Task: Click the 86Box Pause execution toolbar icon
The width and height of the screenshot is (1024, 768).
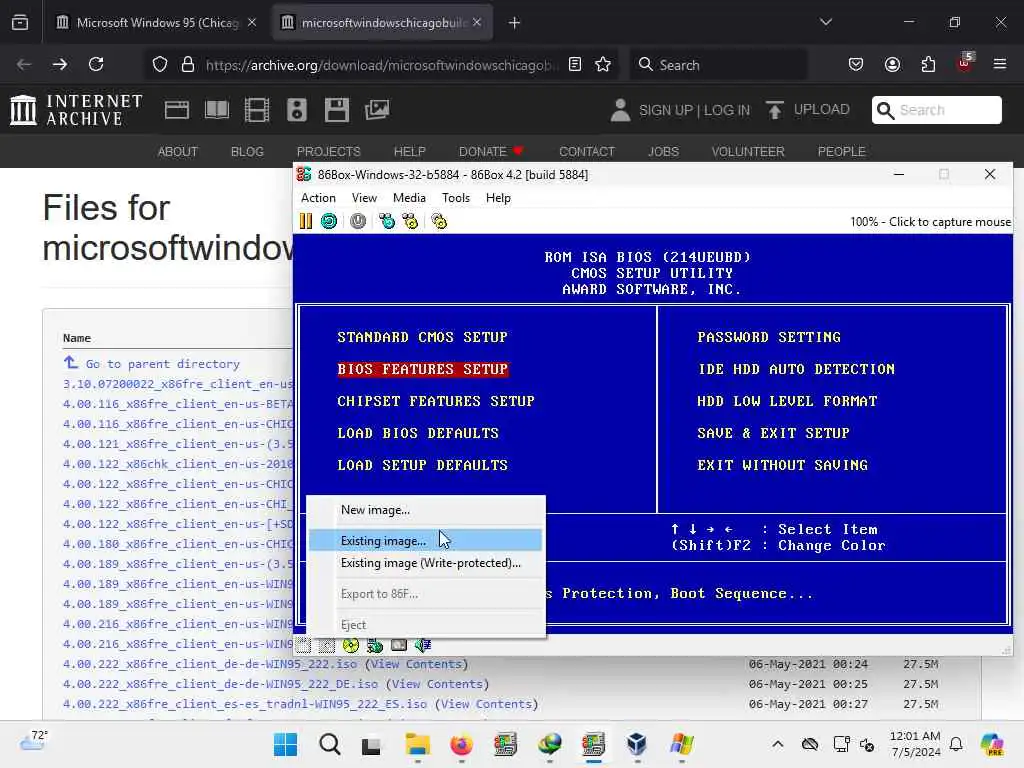Action: pos(306,221)
